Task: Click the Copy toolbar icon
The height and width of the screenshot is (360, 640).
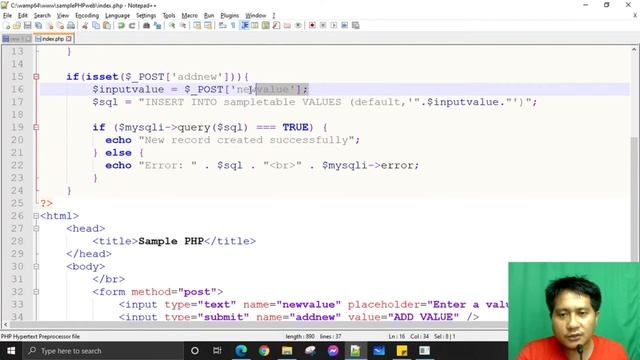Action: (96, 25)
